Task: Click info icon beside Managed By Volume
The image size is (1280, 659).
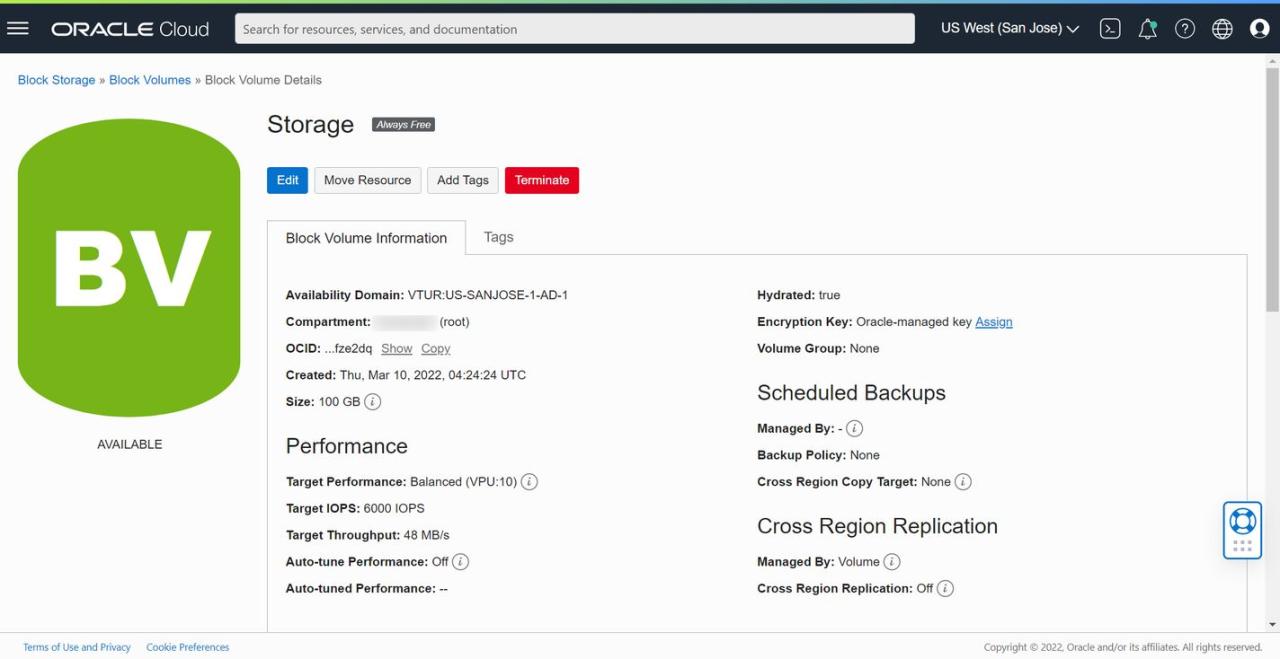Action: (x=891, y=562)
